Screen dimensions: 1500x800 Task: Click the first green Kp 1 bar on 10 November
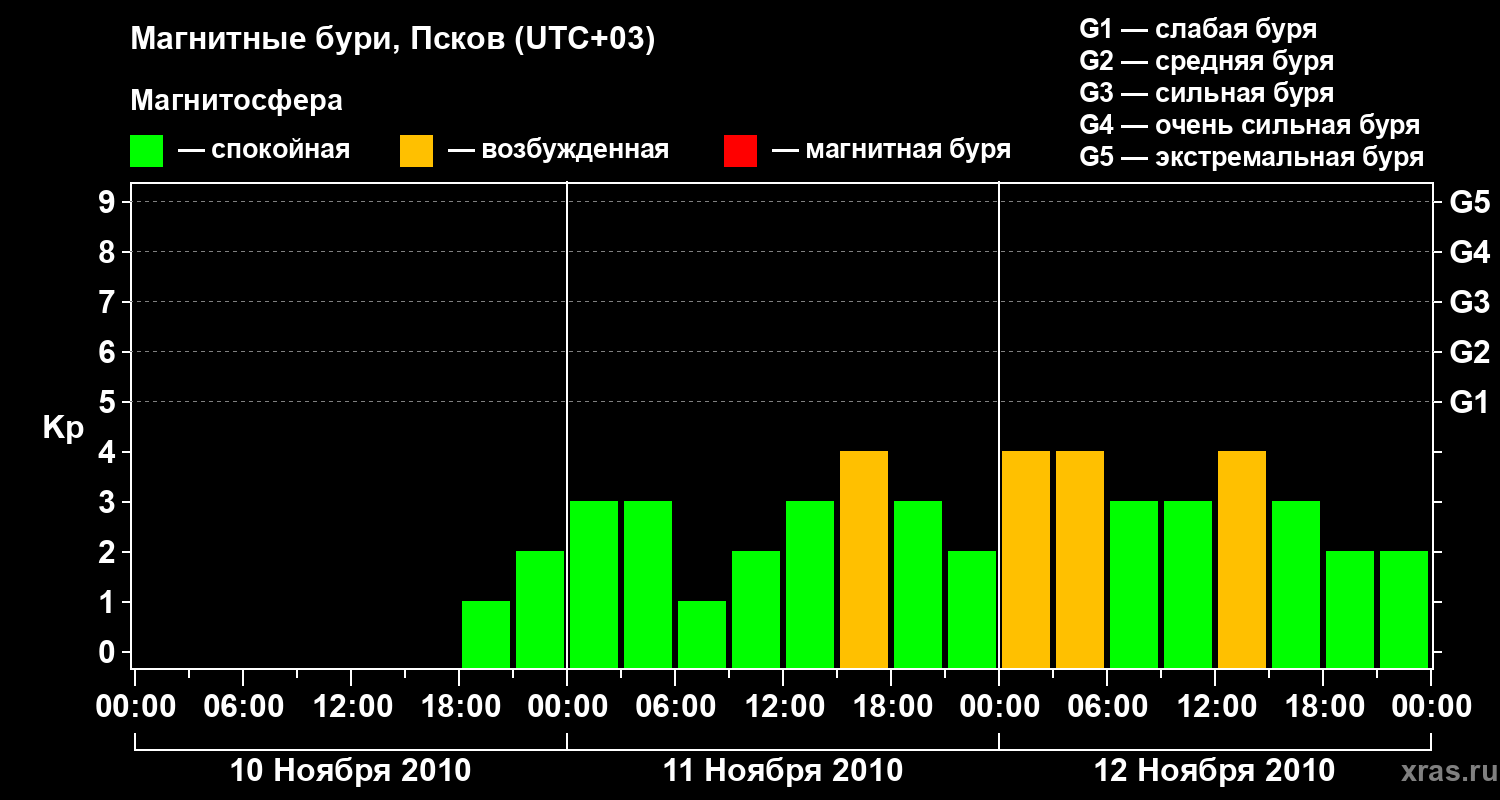coord(486,634)
